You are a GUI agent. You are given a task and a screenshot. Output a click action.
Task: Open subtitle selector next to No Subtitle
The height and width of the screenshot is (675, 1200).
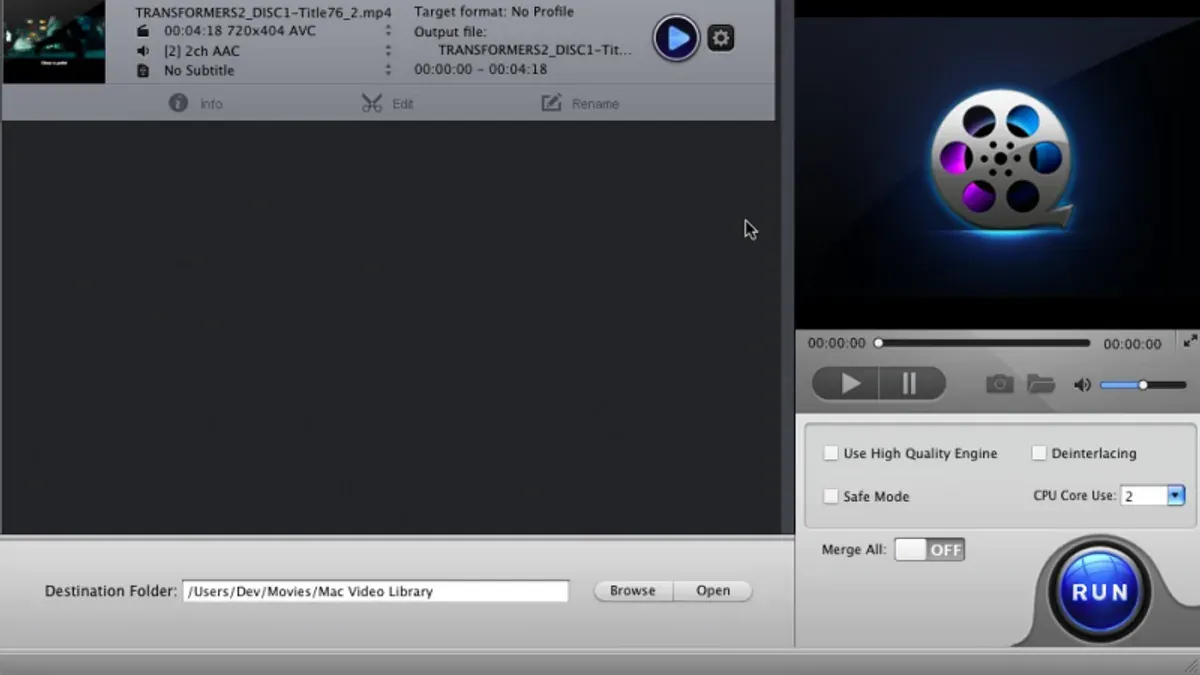(x=388, y=71)
